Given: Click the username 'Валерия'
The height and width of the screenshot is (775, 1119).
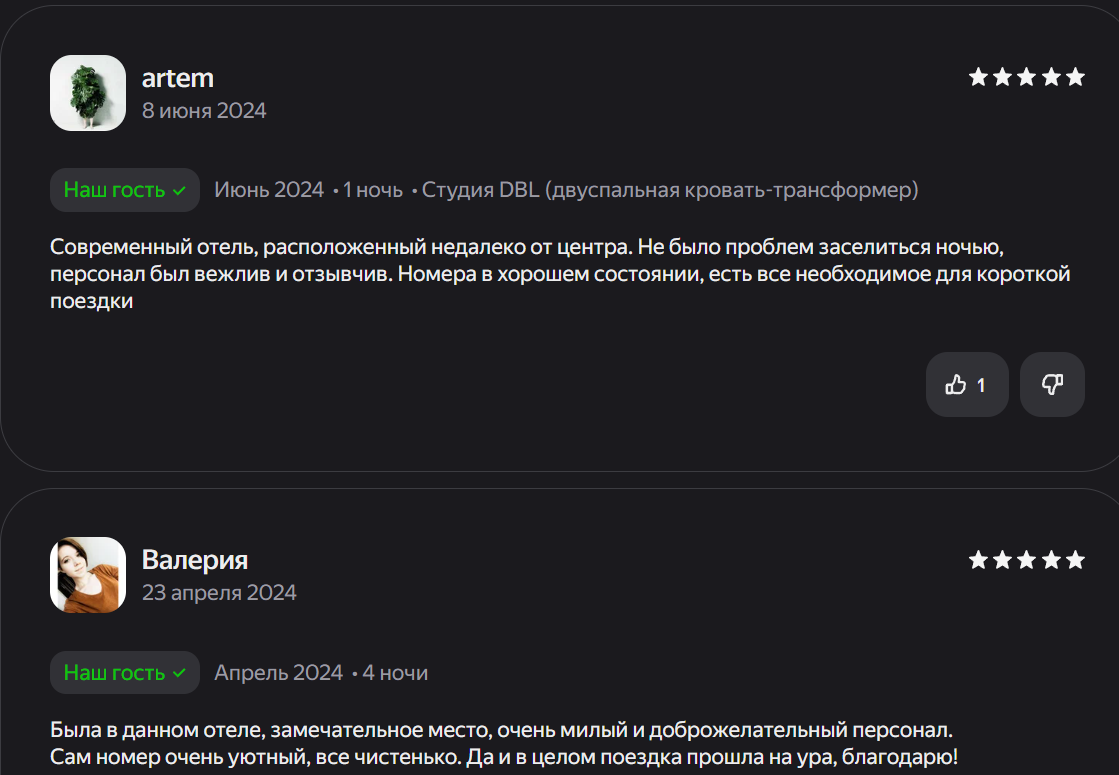Looking at the screenshot, I should click(195, 560).
